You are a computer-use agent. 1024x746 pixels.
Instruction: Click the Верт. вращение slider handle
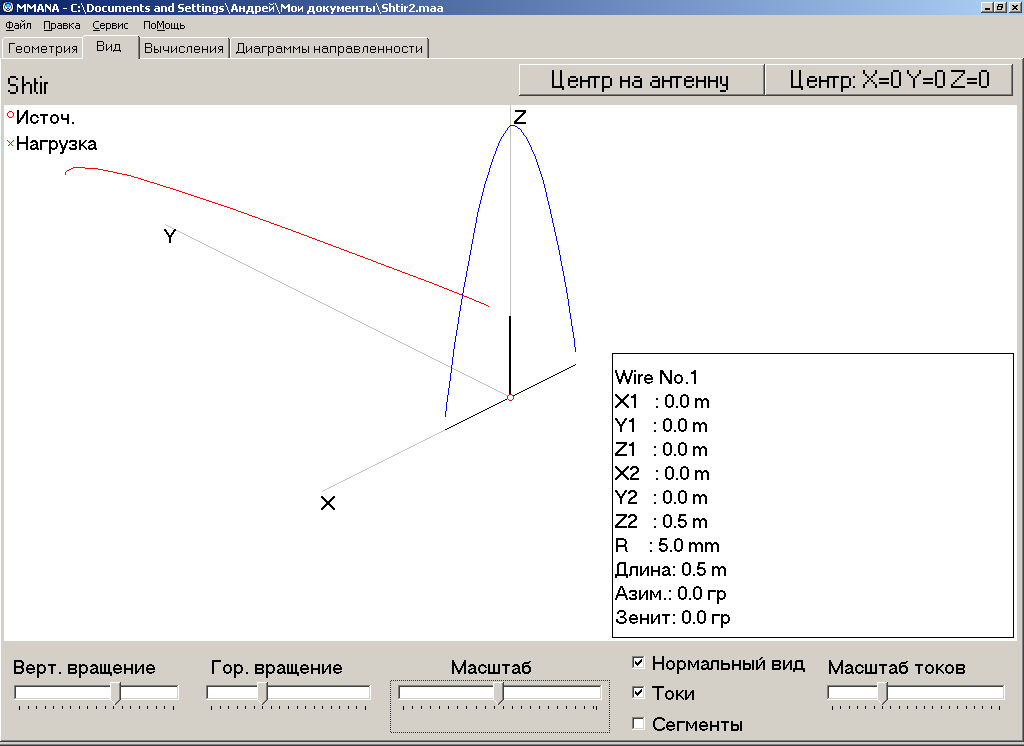(116, 693)
